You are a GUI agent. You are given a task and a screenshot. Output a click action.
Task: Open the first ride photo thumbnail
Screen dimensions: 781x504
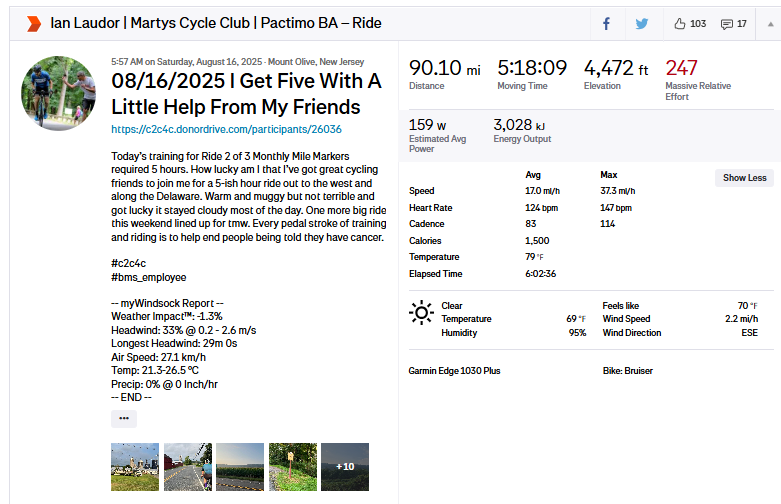[134, 467]
